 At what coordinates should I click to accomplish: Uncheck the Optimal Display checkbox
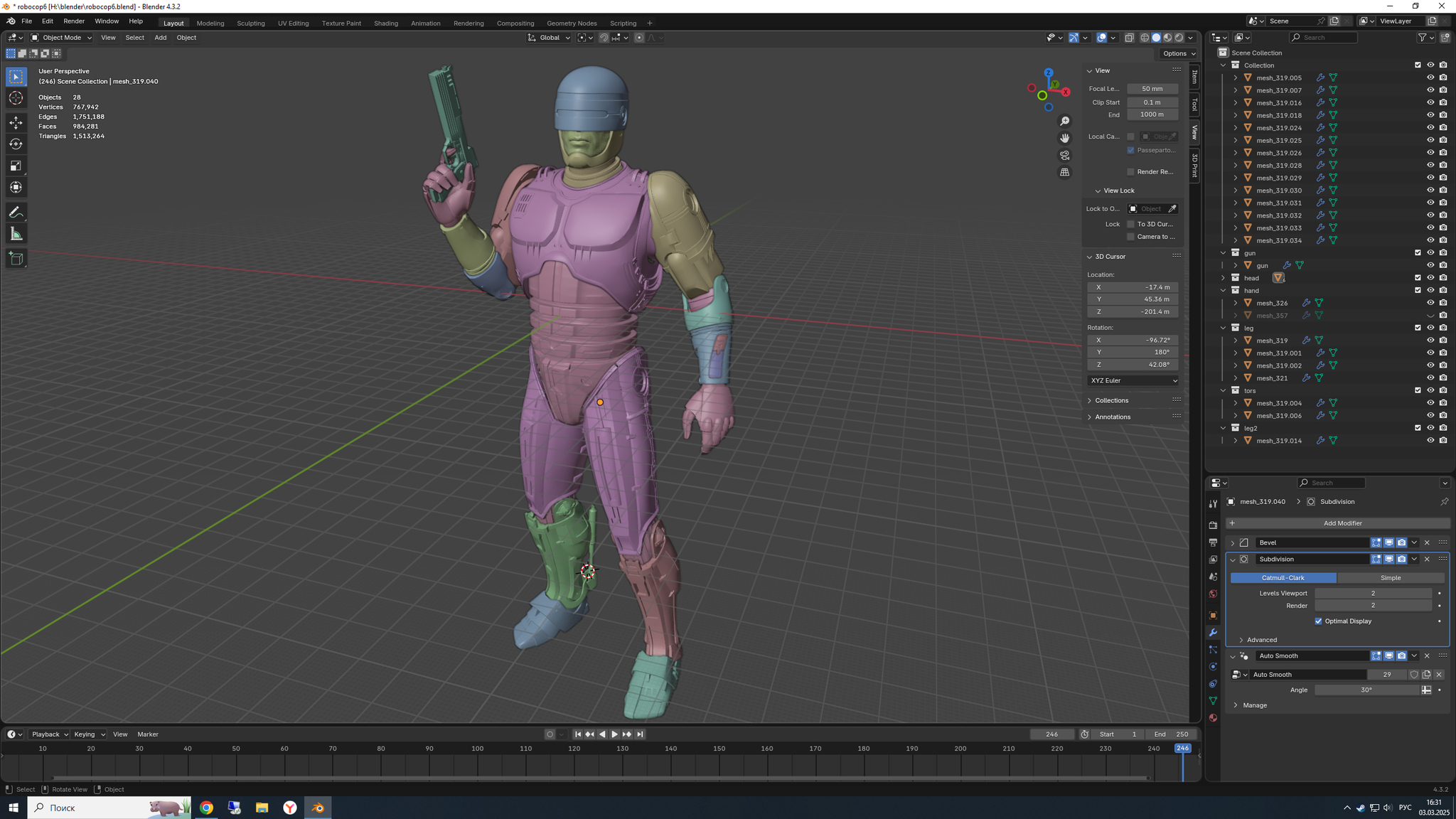tap(1319, 621)
